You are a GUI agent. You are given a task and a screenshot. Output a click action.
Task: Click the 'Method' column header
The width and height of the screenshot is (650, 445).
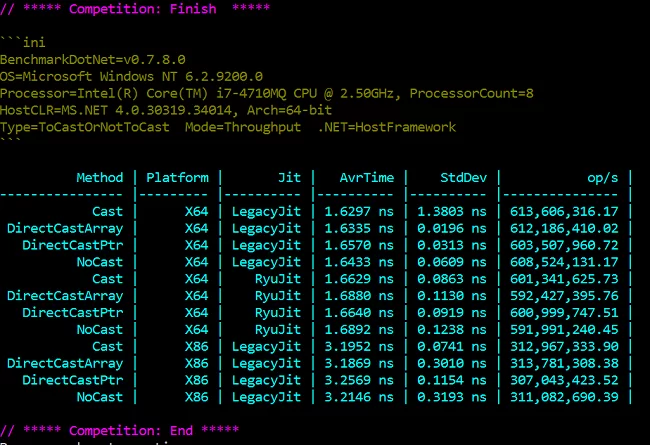tap(99, 178)
